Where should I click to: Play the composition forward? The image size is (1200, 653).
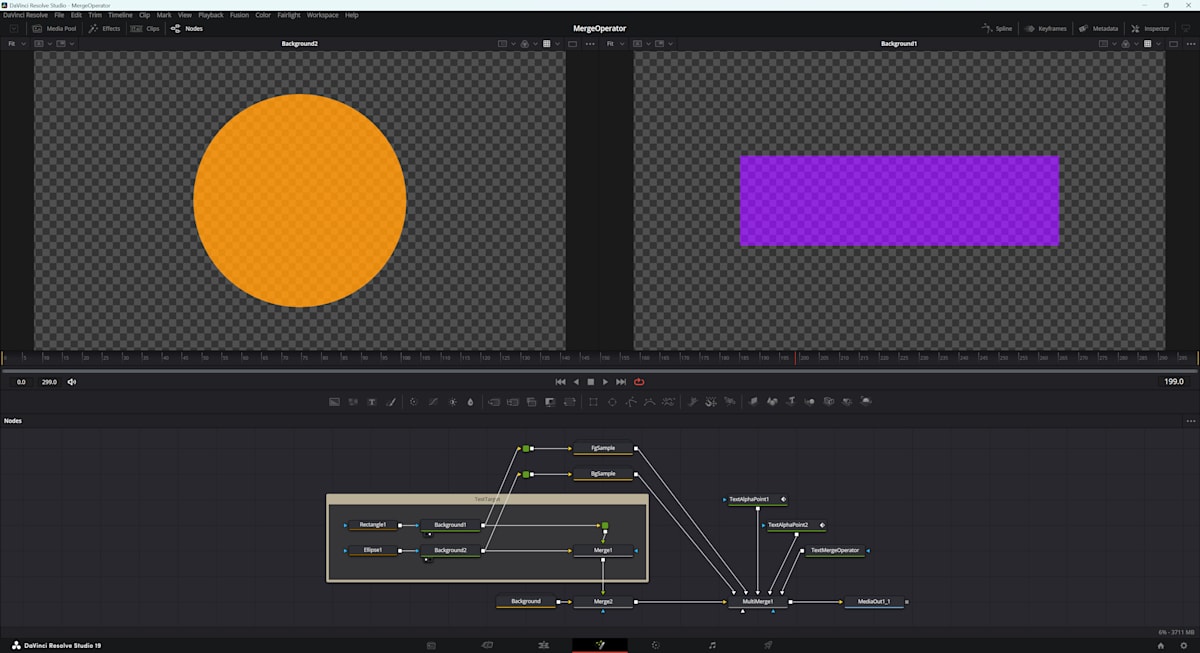(x=605, y=382)
